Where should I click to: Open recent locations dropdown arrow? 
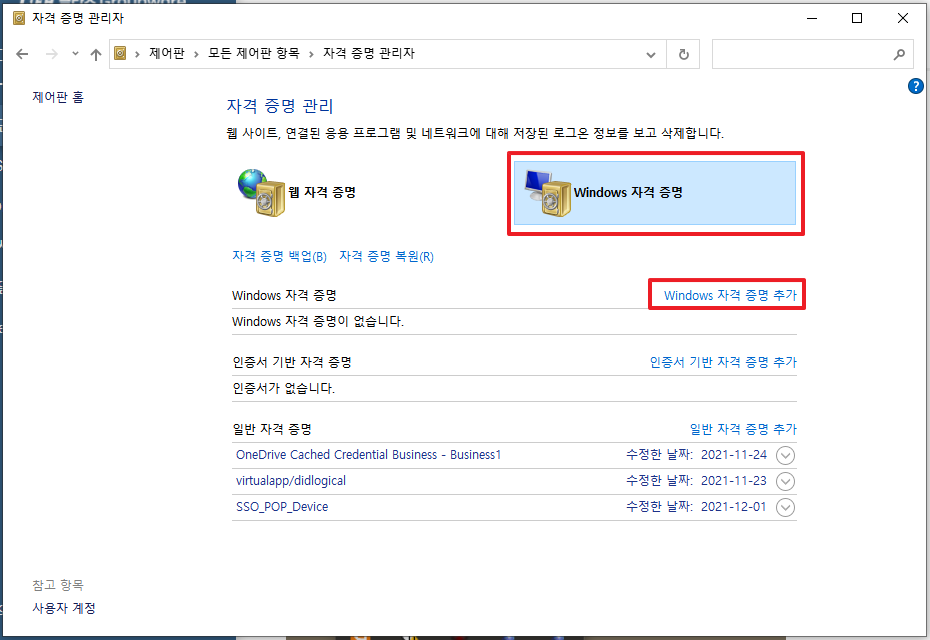[x=74, y=55]
